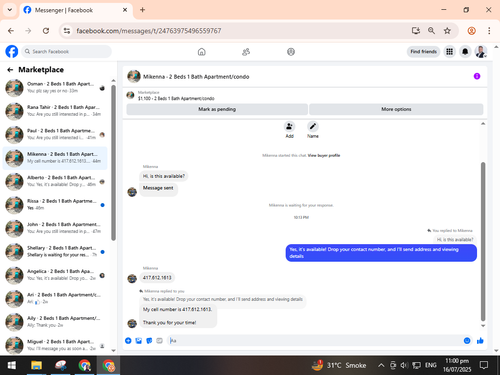Open the Facebook menu grid icon

[450, 52]
